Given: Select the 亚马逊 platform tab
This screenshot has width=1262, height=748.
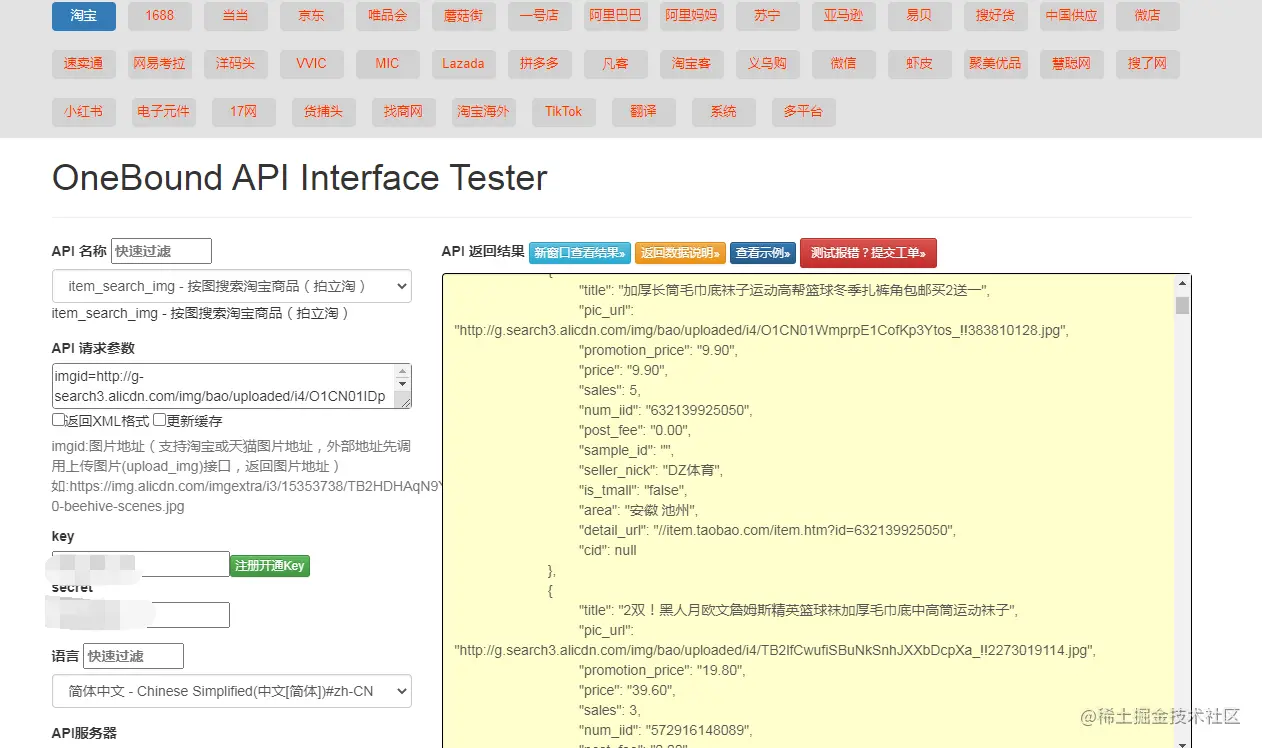Looking at the screenshot, I should [x=843, y=16].
